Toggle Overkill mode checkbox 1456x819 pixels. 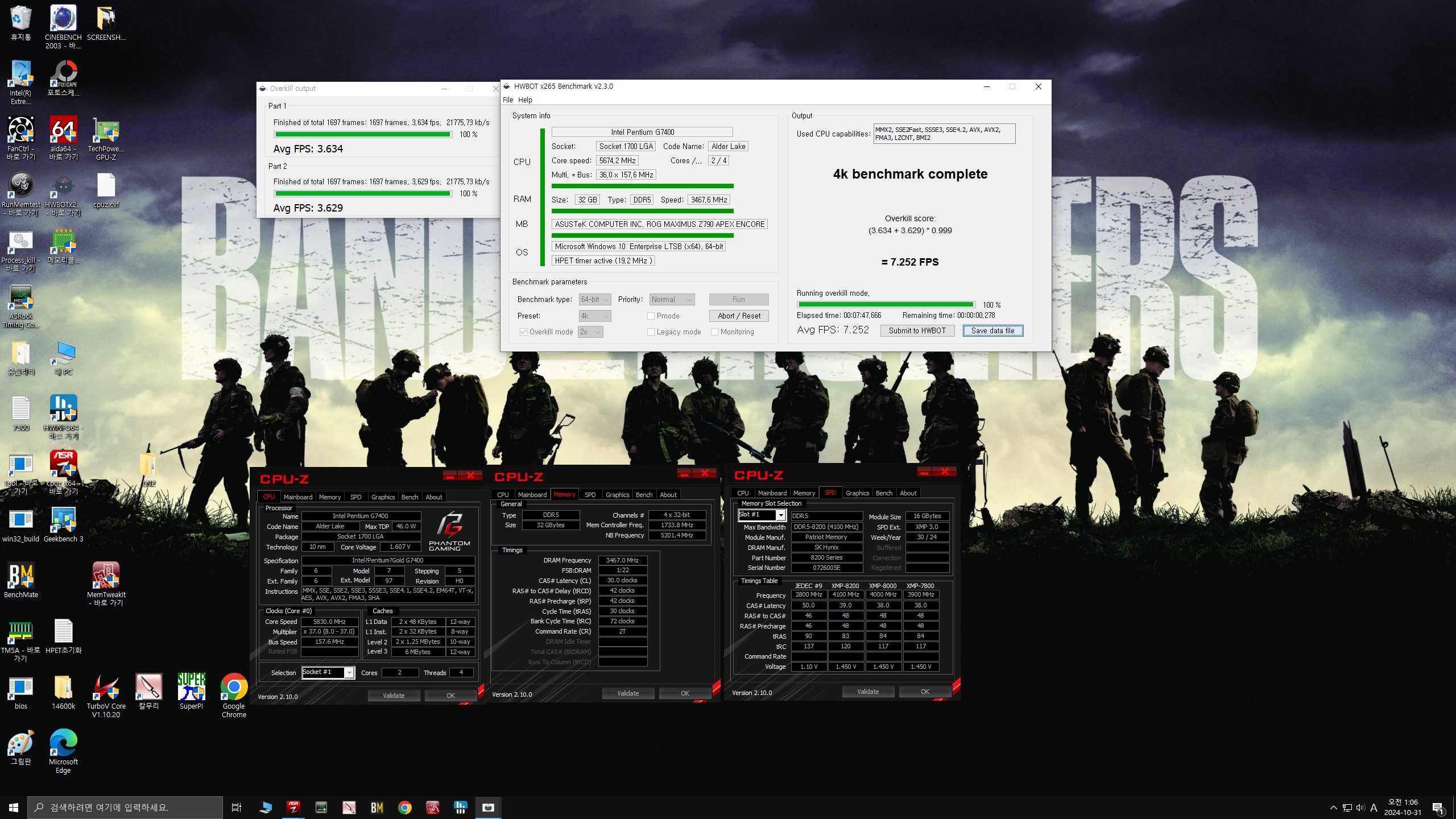coord(523,332)
